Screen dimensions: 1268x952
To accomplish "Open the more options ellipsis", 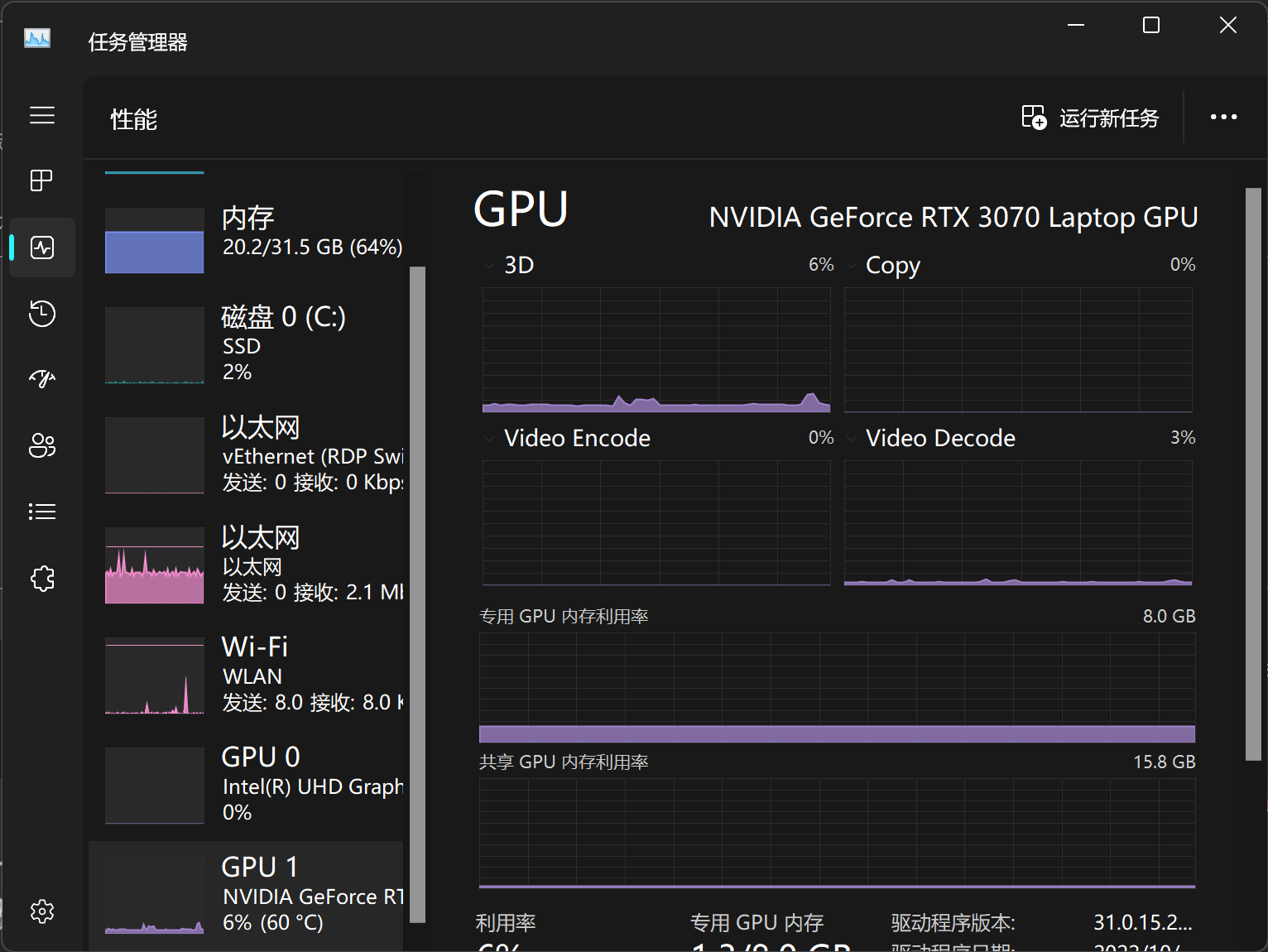I will (x=1223, y=118).
